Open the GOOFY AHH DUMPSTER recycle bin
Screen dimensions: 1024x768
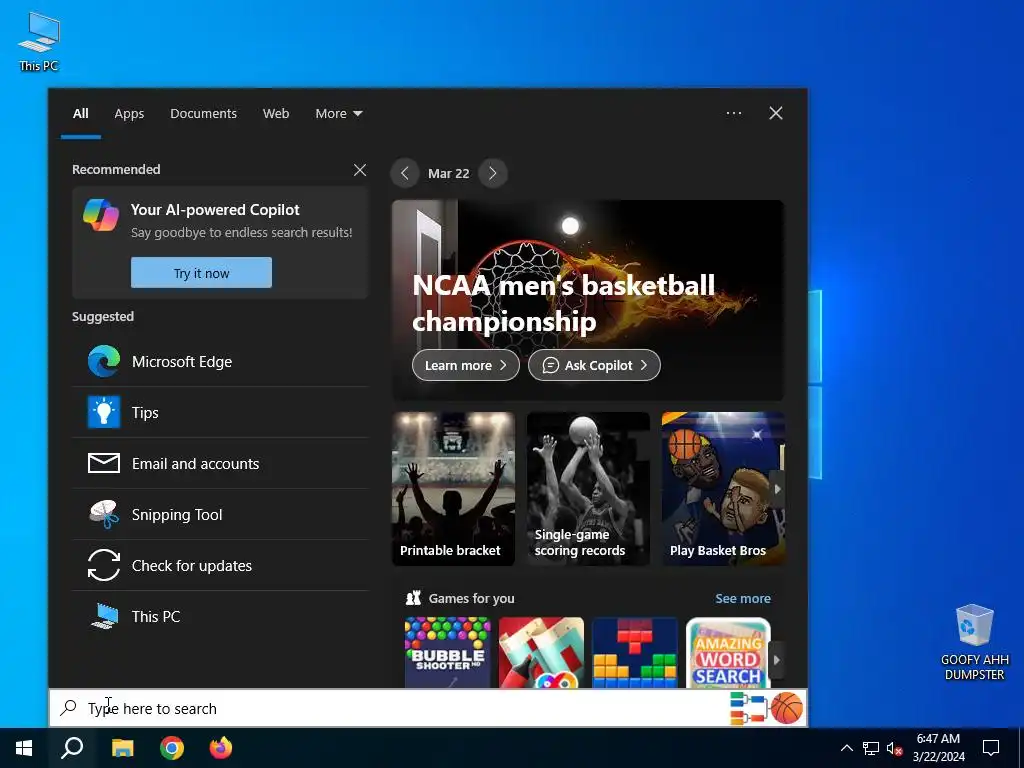[x=974, y=643]
